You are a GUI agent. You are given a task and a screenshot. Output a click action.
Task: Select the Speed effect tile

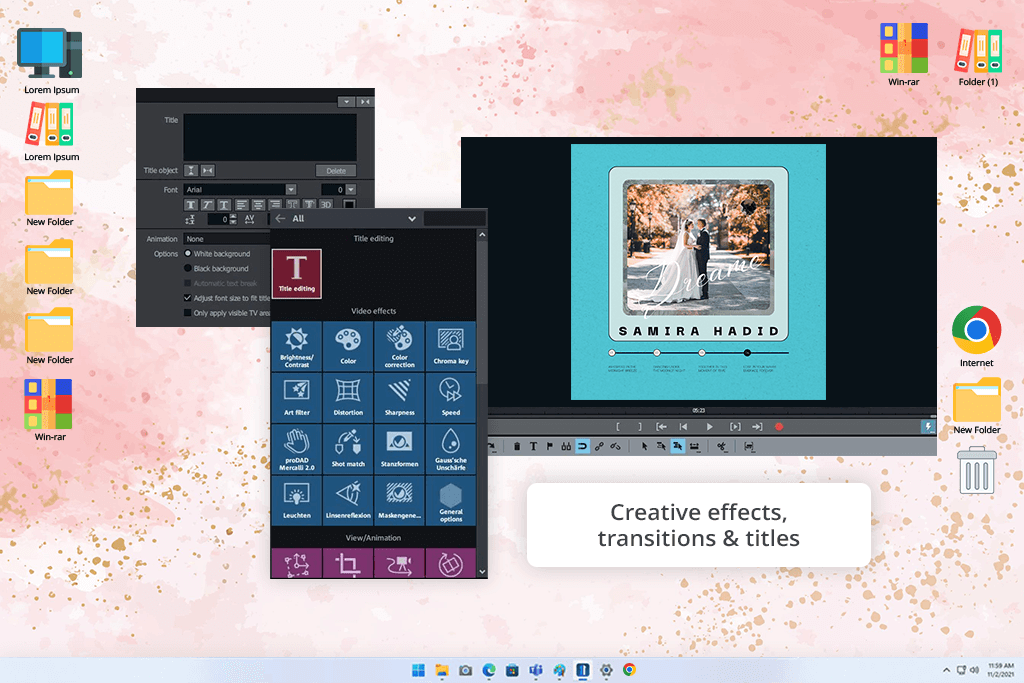click(x=451, y=398)
